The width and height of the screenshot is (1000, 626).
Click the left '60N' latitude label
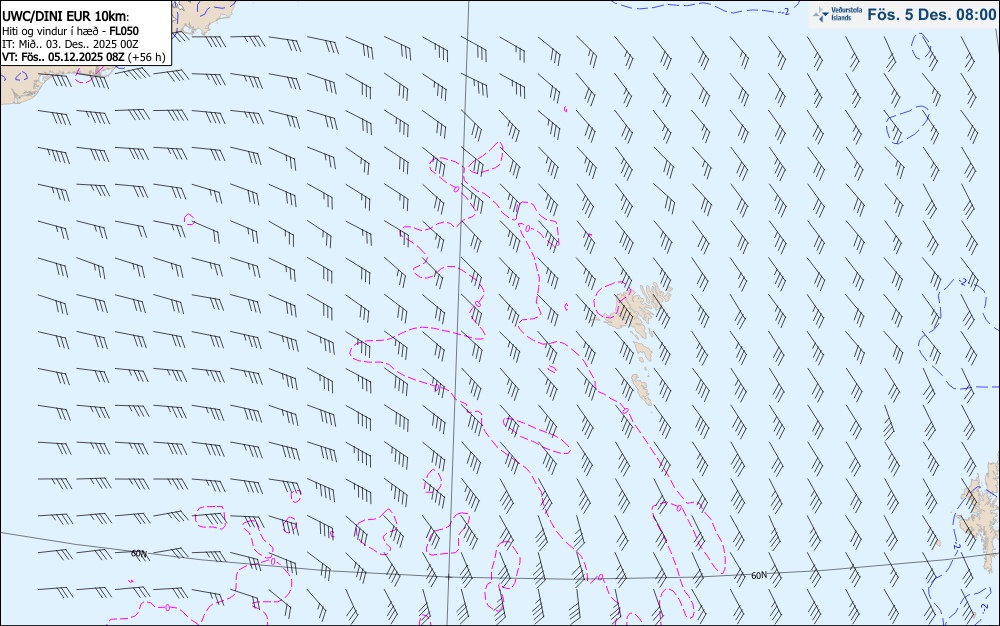coord(139,553)
